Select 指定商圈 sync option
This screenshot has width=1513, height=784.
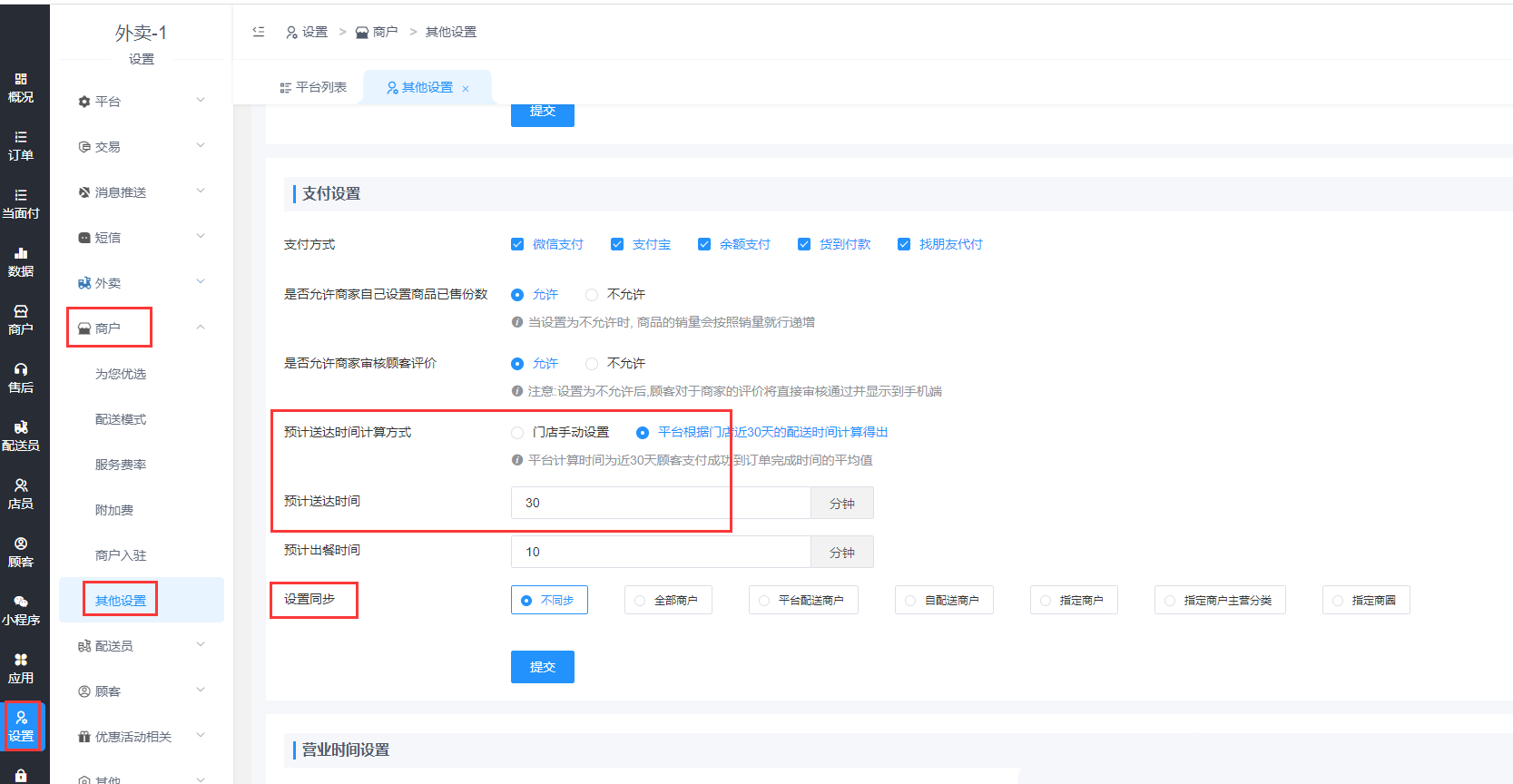1366,600
